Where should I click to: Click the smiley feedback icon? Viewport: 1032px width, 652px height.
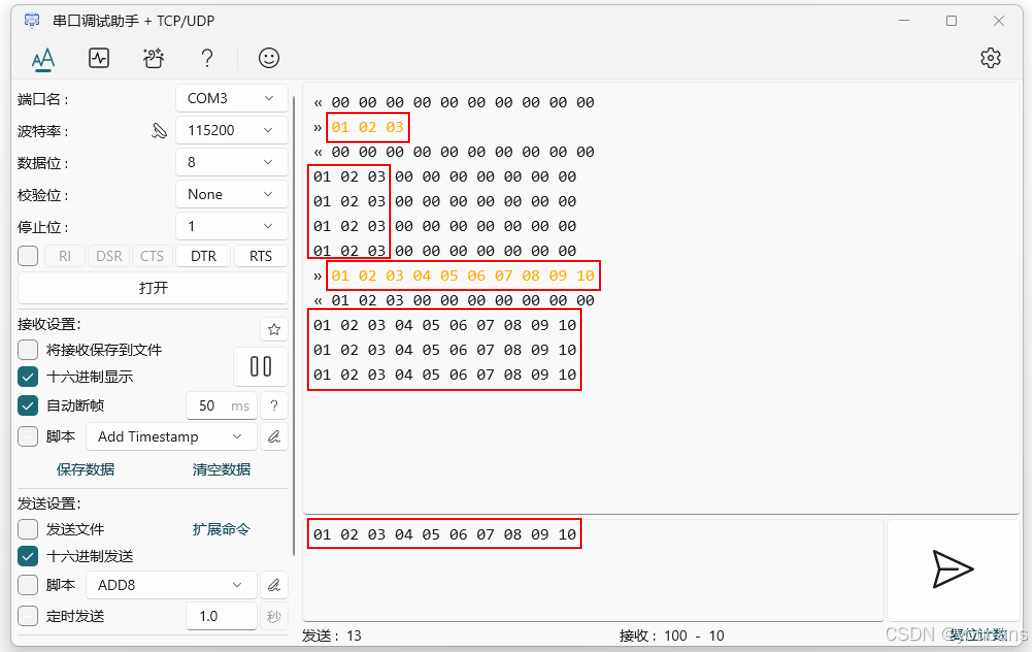coord(268,58)
